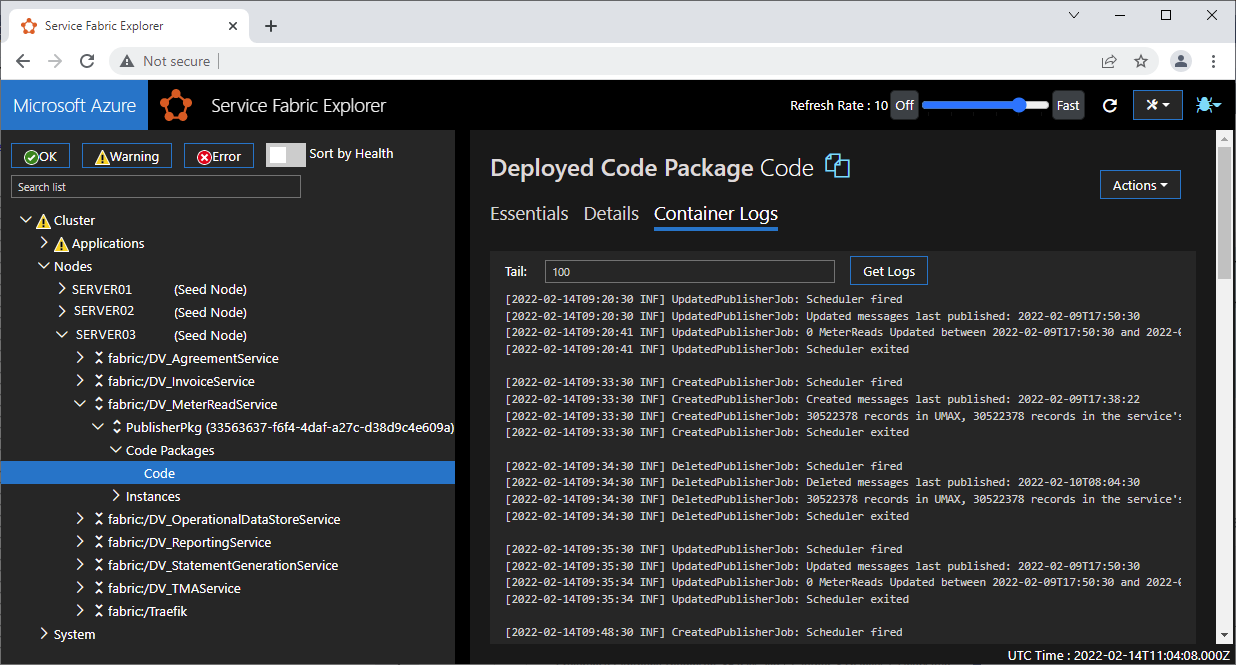
Task: Expand the fabric:/DV_ReportingService node
Action: (80, 541)
